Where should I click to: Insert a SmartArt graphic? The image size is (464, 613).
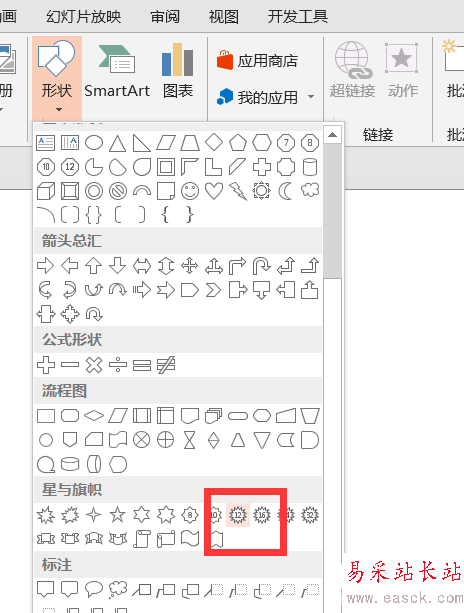(117, 72)
